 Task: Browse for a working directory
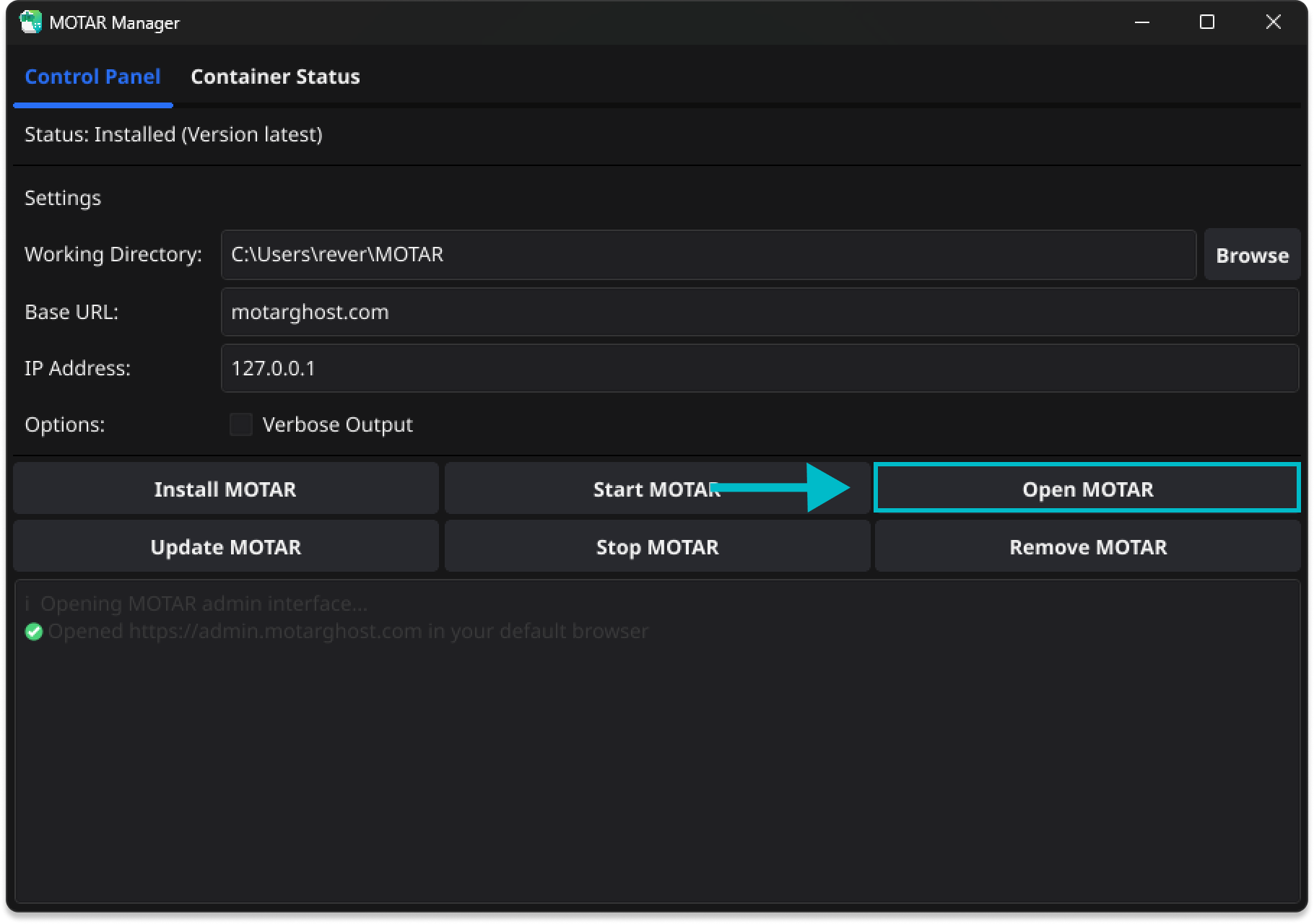tap(1252, 255)
